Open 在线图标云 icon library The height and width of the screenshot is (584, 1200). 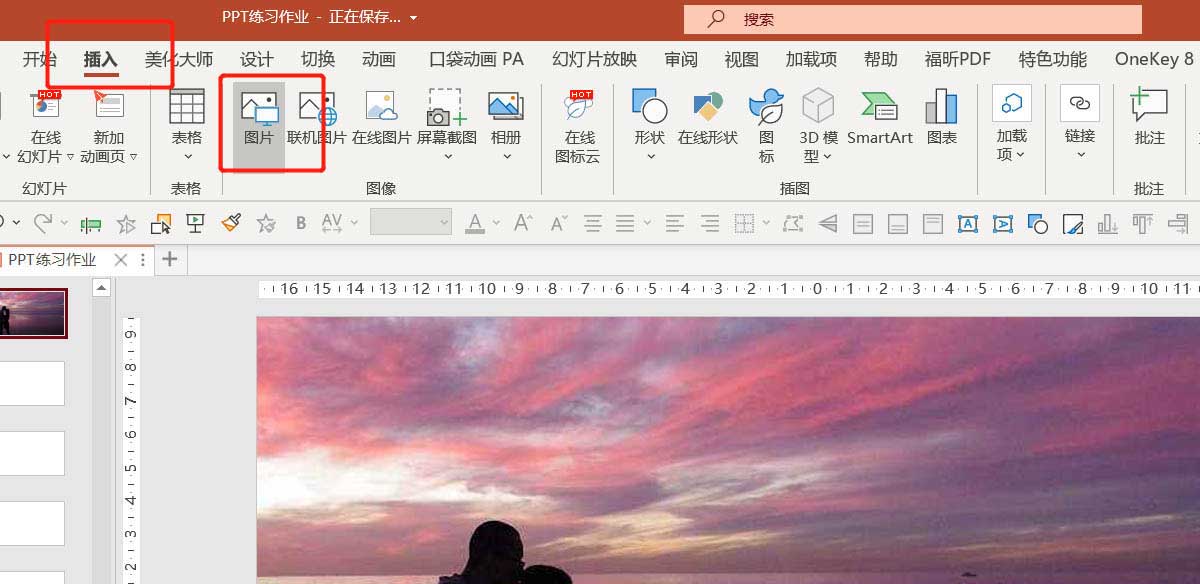pyautogui.click(x=579, y=106)
